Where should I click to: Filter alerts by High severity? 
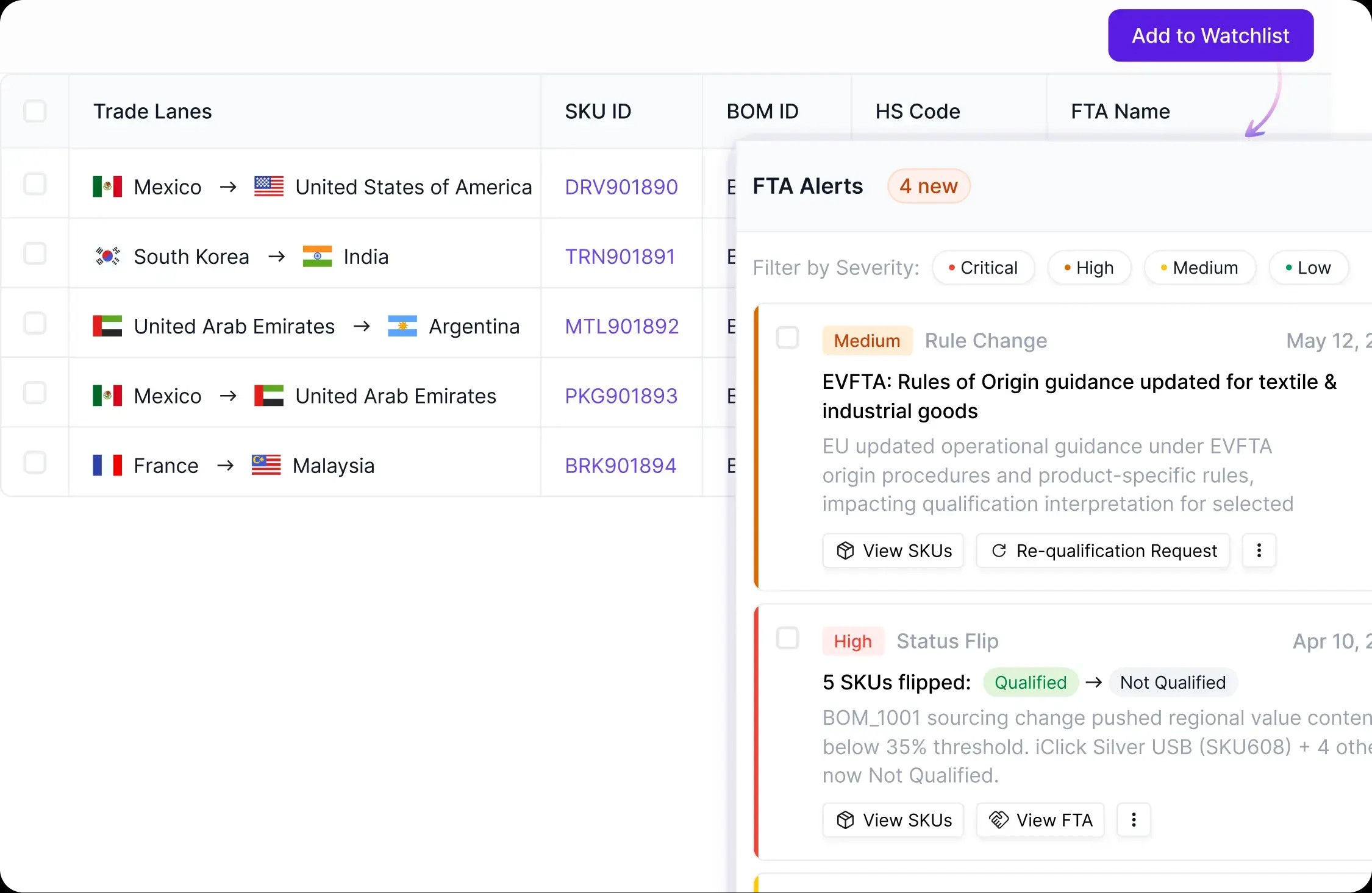pyautogui.click(x=1089, y=268)
